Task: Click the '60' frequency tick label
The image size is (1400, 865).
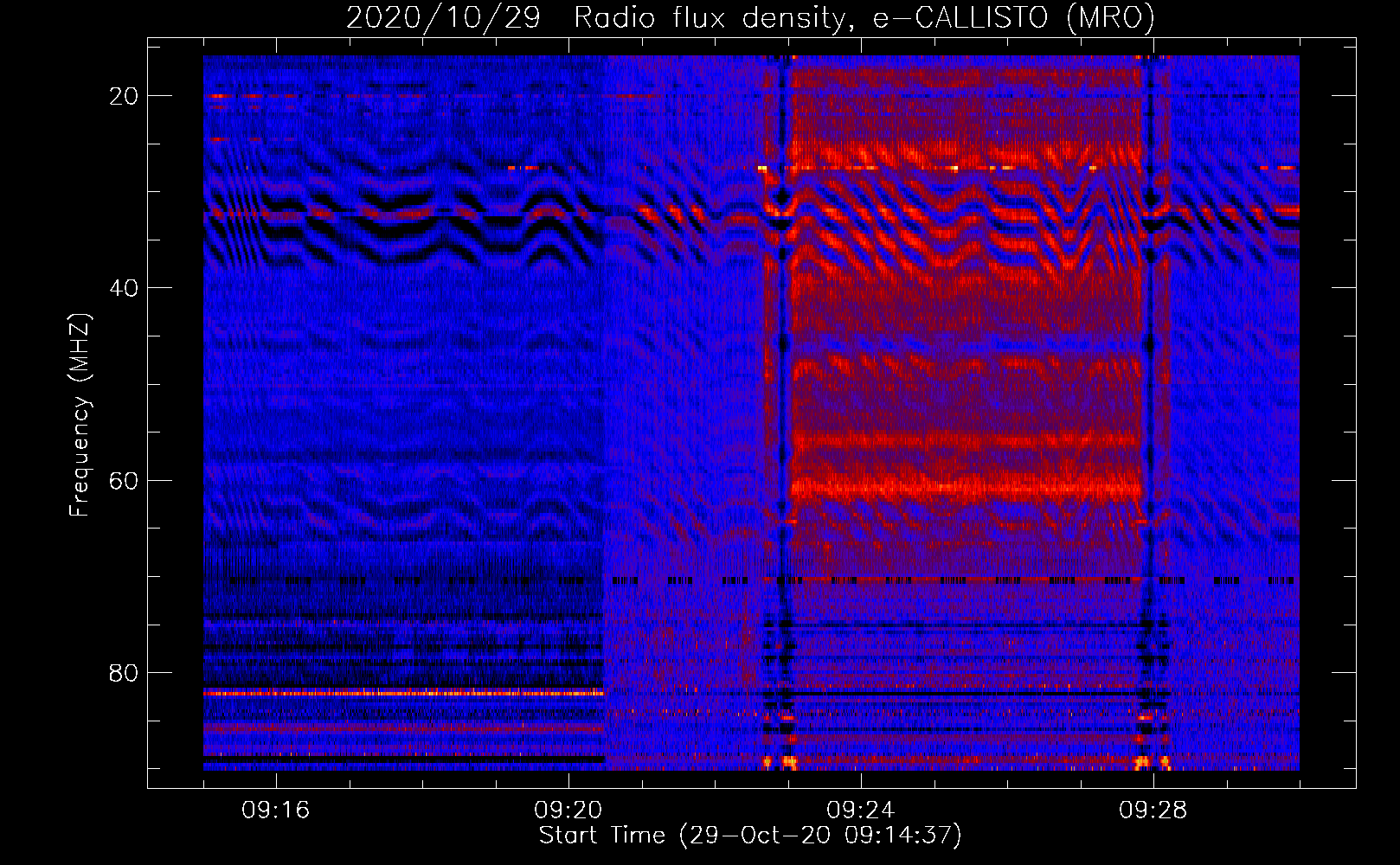Action: click(x=125, y=480)
